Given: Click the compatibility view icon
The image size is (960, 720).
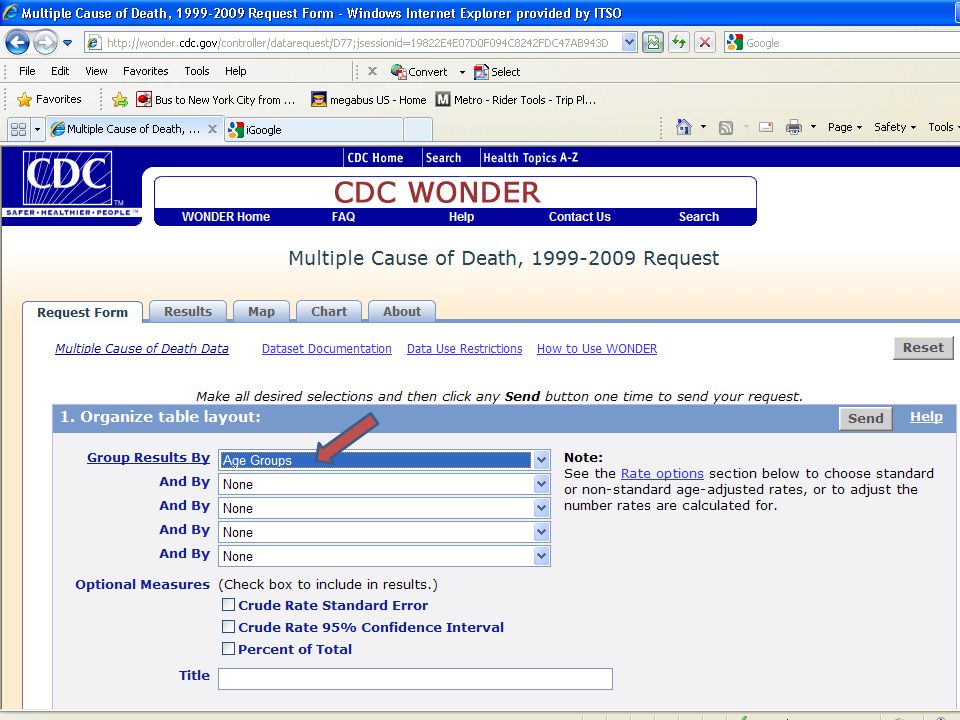Looking at the screenshot, I should point(653,42).
